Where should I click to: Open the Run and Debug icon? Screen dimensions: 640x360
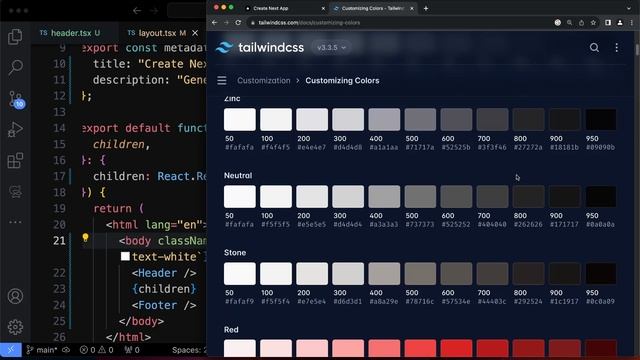tap(15, 130)
